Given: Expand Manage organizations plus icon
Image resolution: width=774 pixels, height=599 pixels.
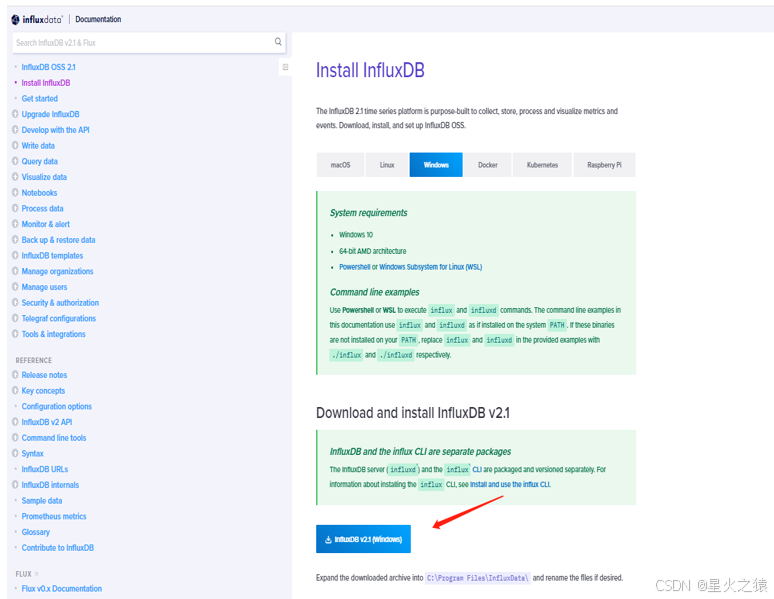Looking at the screenshot, I should click(15, 271).
